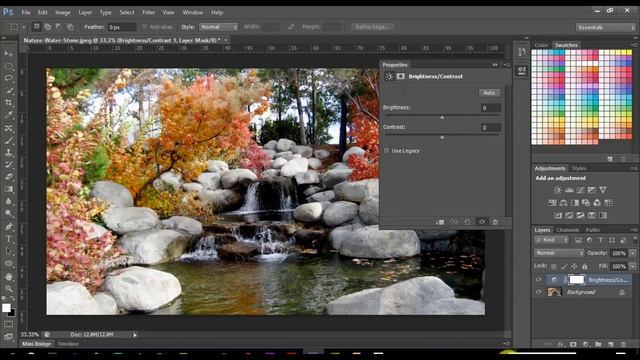Select the Clone Stamp tool

click(x=8, y=152)
